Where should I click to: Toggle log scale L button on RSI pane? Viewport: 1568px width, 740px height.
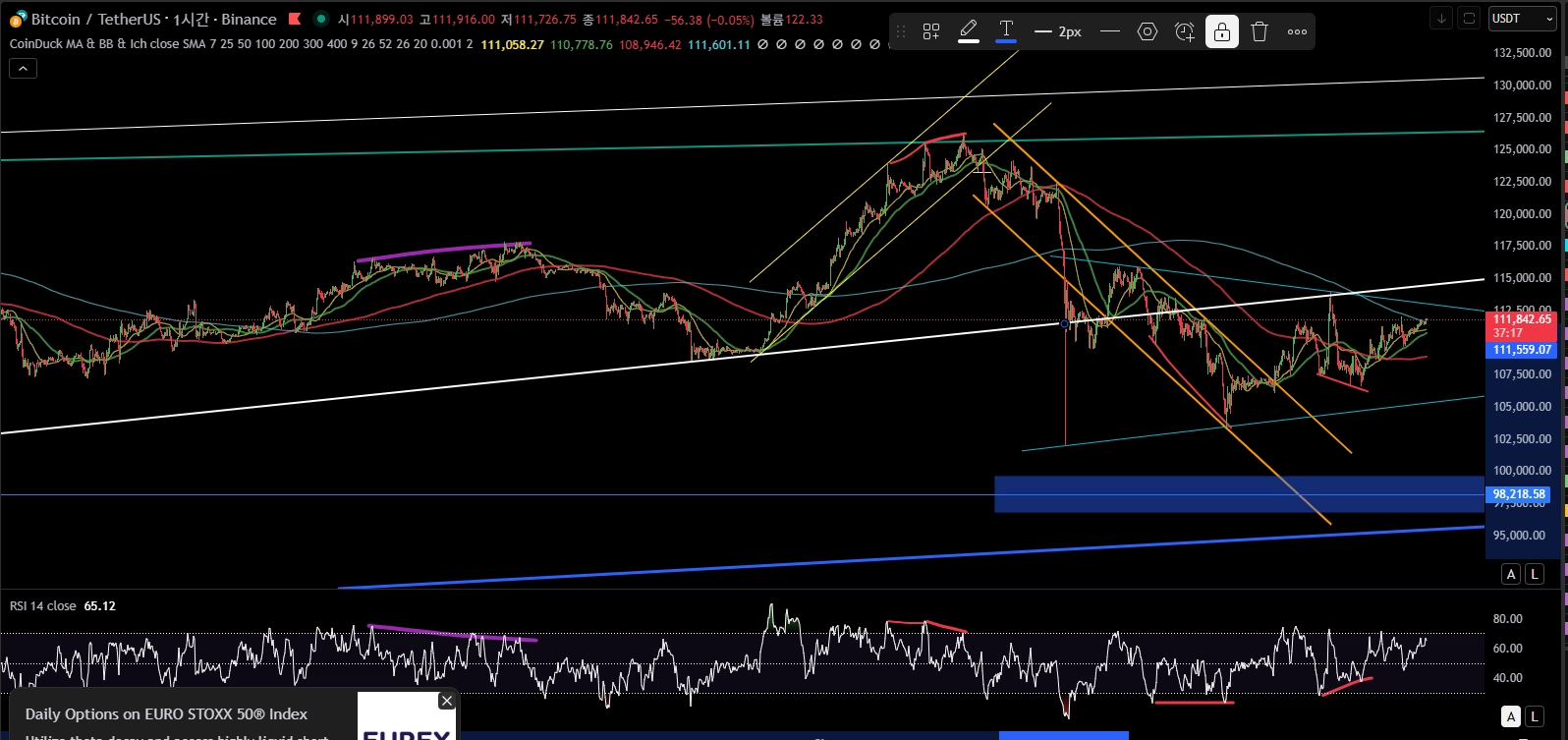1535,716
